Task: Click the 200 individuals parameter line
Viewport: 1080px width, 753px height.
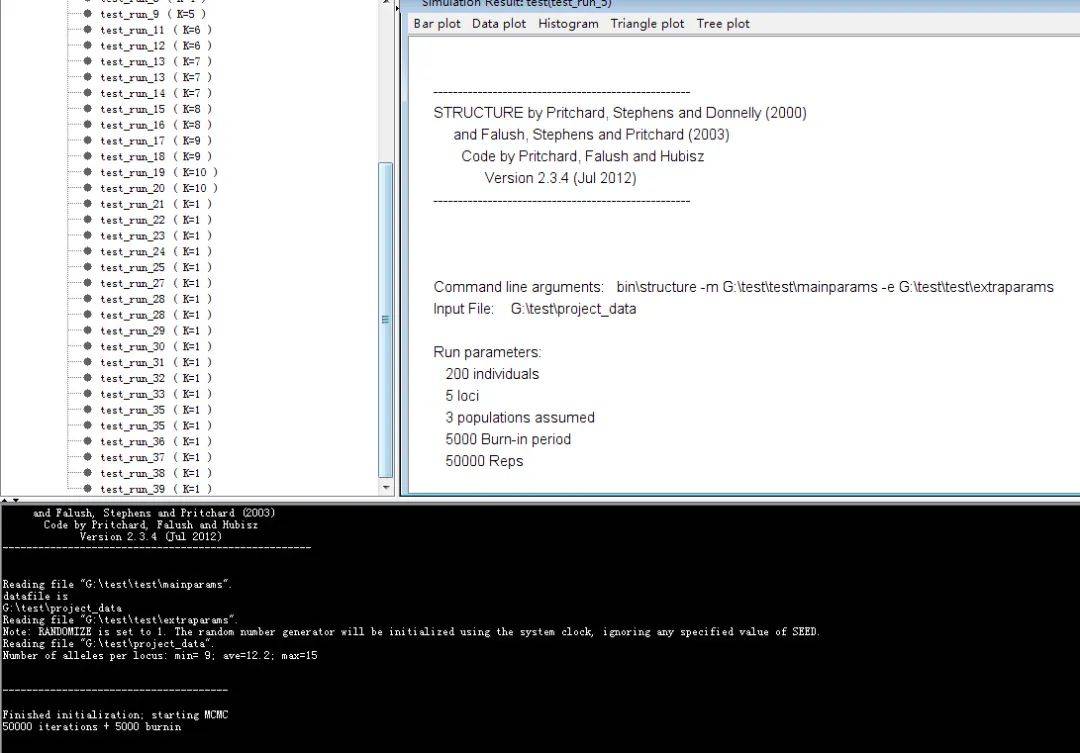Action: pos(492,374)
